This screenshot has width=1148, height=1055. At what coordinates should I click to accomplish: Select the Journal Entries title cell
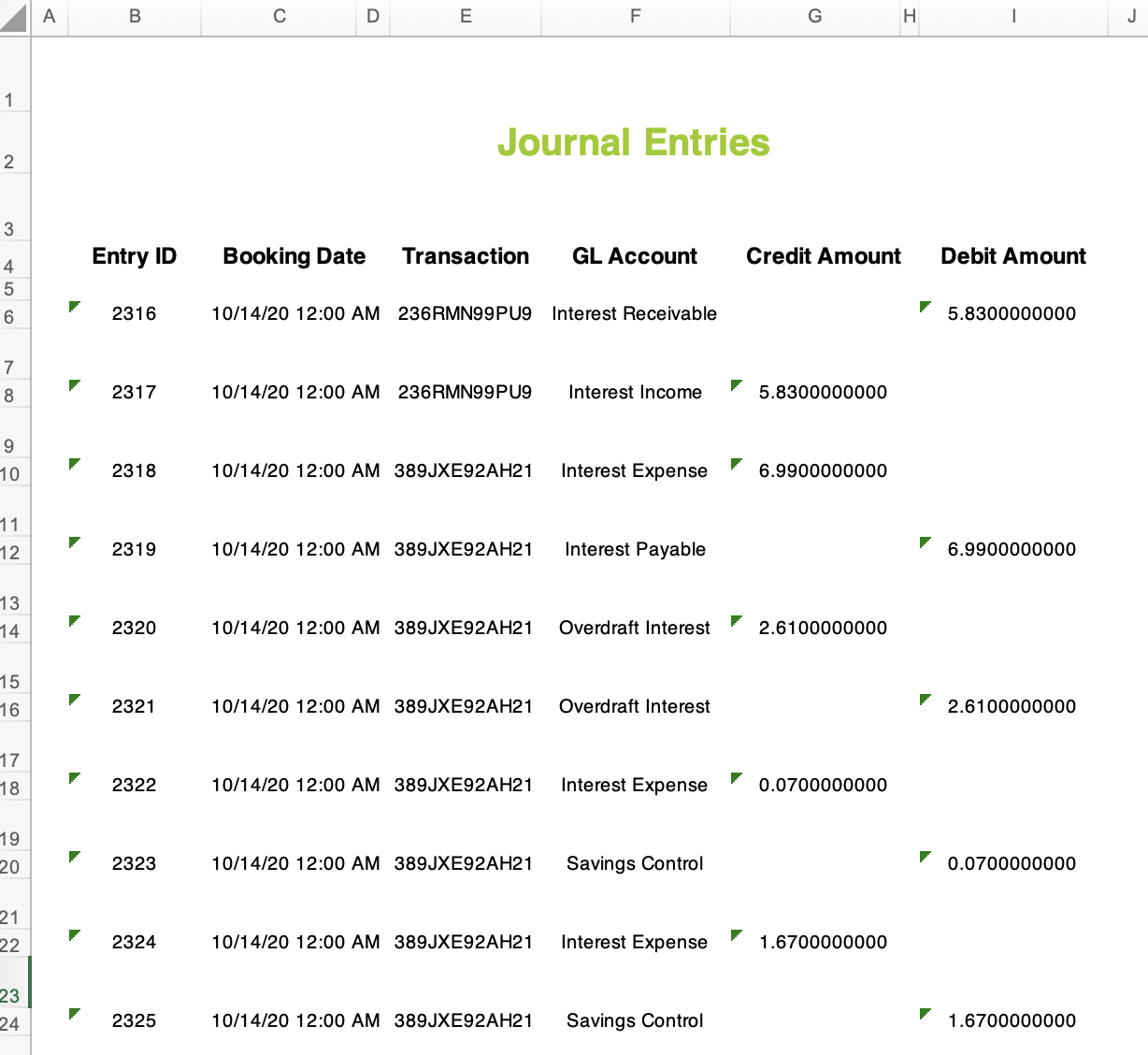(x=635, y=144)
